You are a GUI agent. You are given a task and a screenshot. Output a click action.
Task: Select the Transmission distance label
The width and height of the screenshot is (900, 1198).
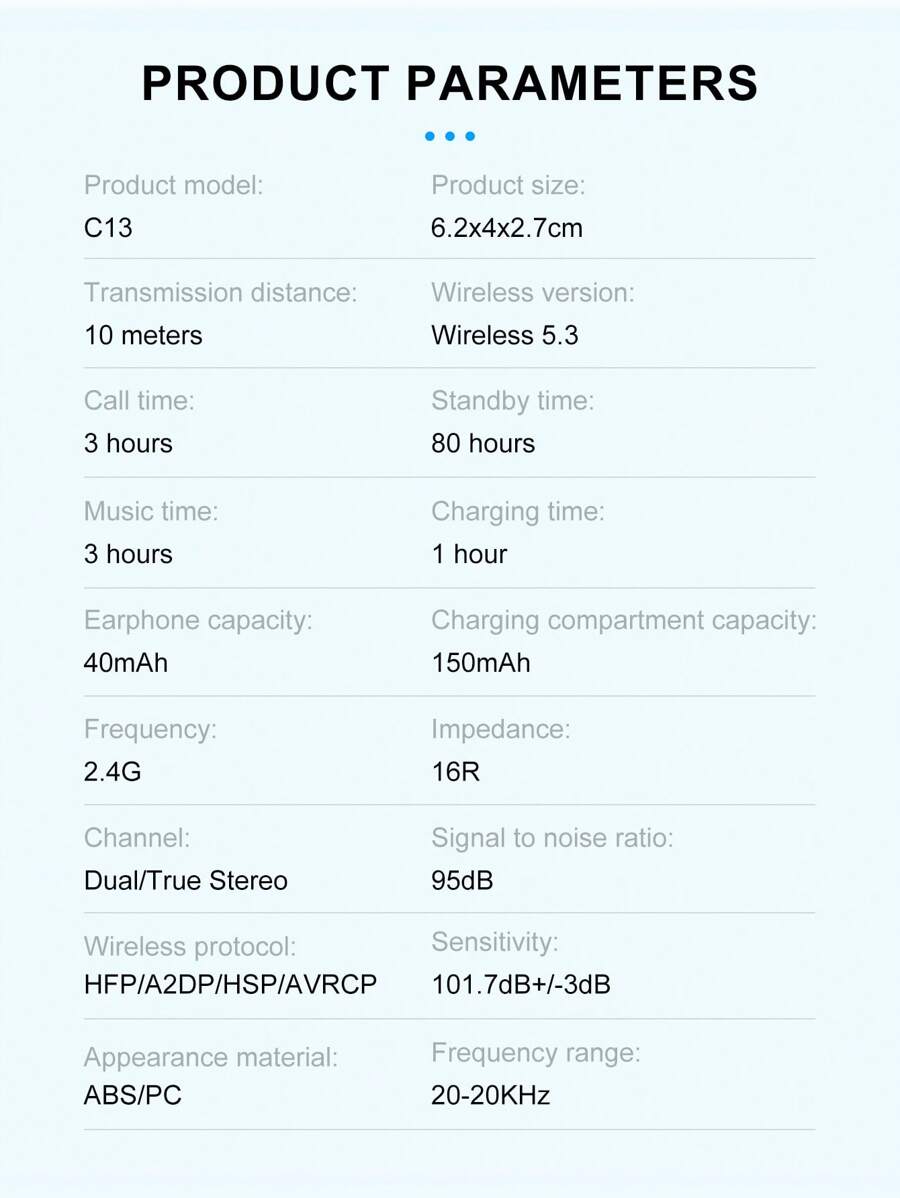pos(220,293)
